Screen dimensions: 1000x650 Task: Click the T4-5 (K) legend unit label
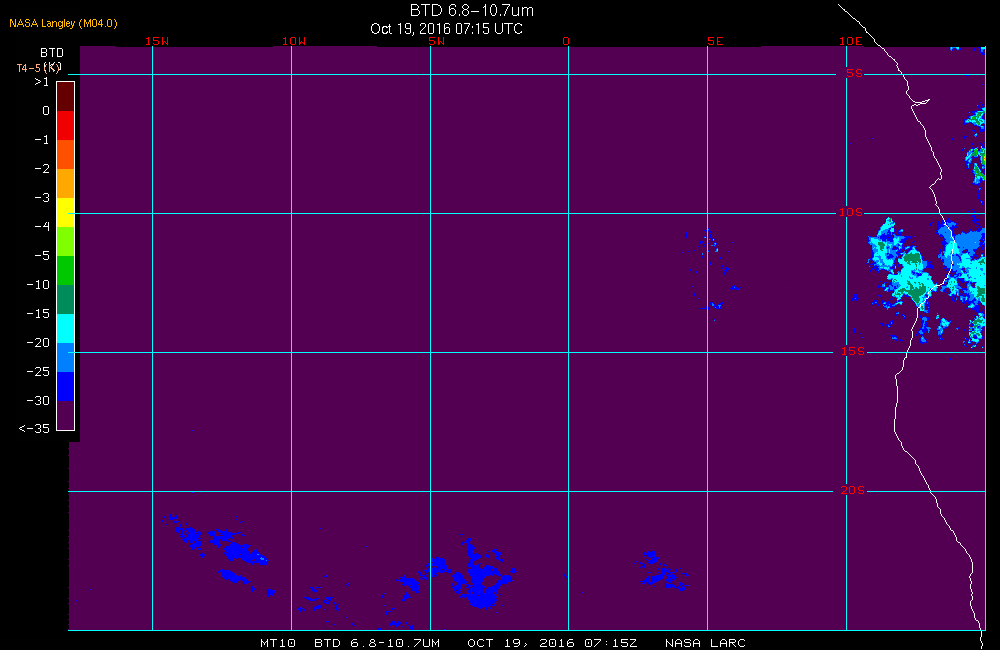(x=39, y=67)
